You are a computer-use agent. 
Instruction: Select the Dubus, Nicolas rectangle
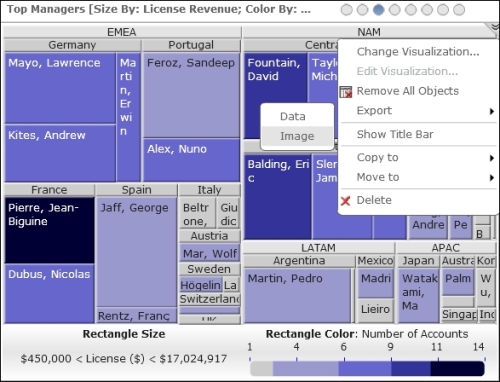coord(49,294)
